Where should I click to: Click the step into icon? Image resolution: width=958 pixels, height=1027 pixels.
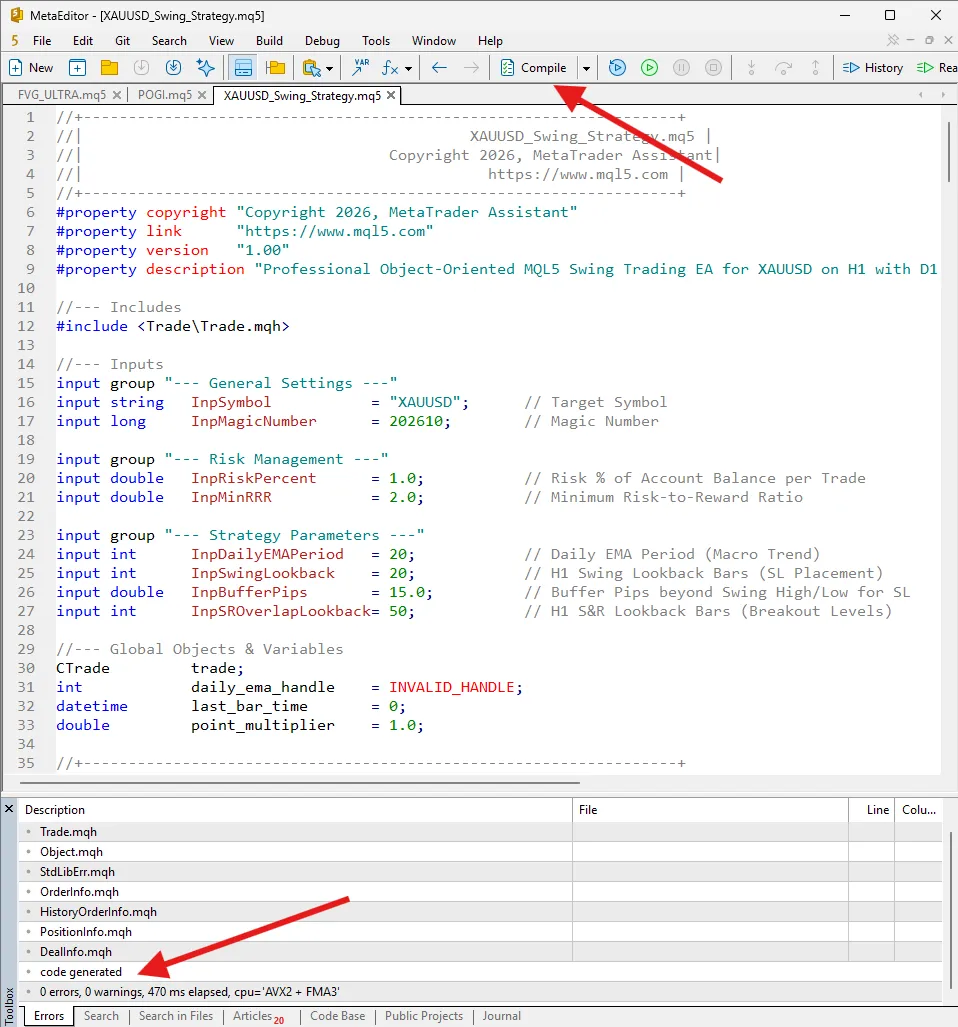751,67
